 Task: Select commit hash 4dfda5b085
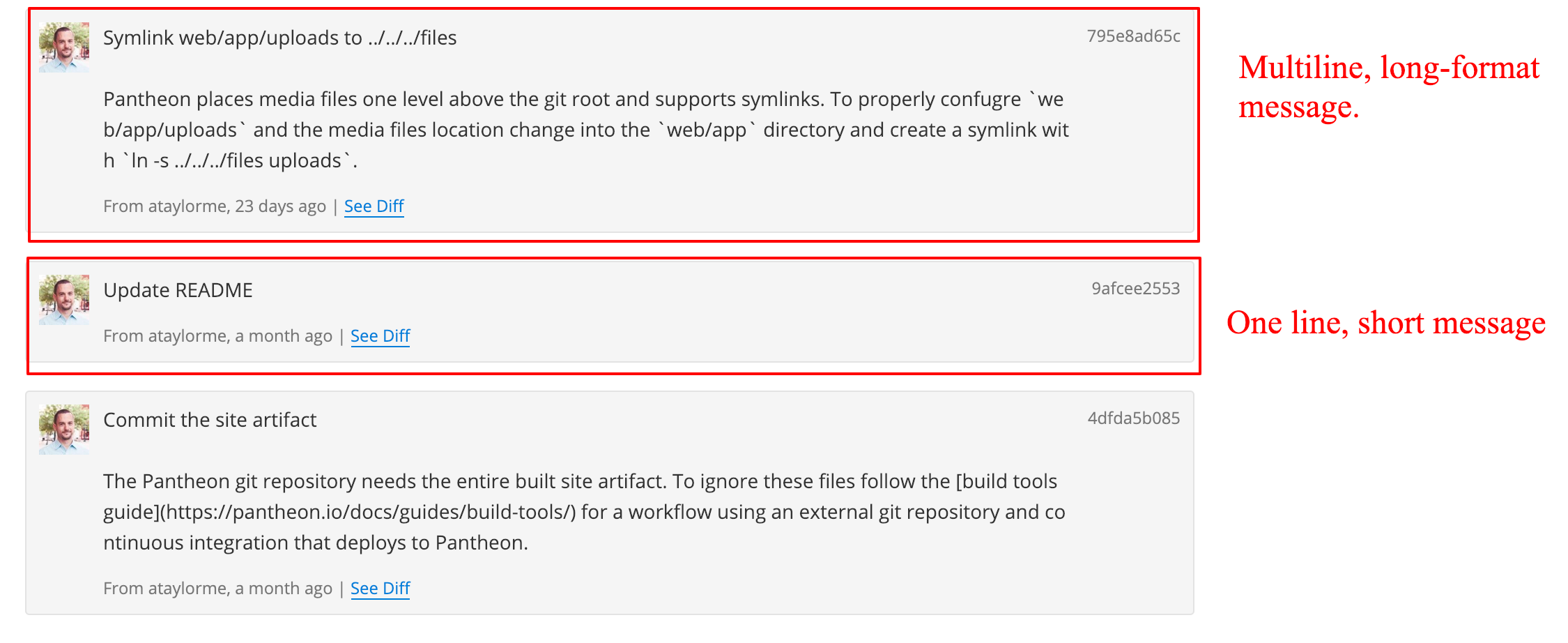point(1133,418)
